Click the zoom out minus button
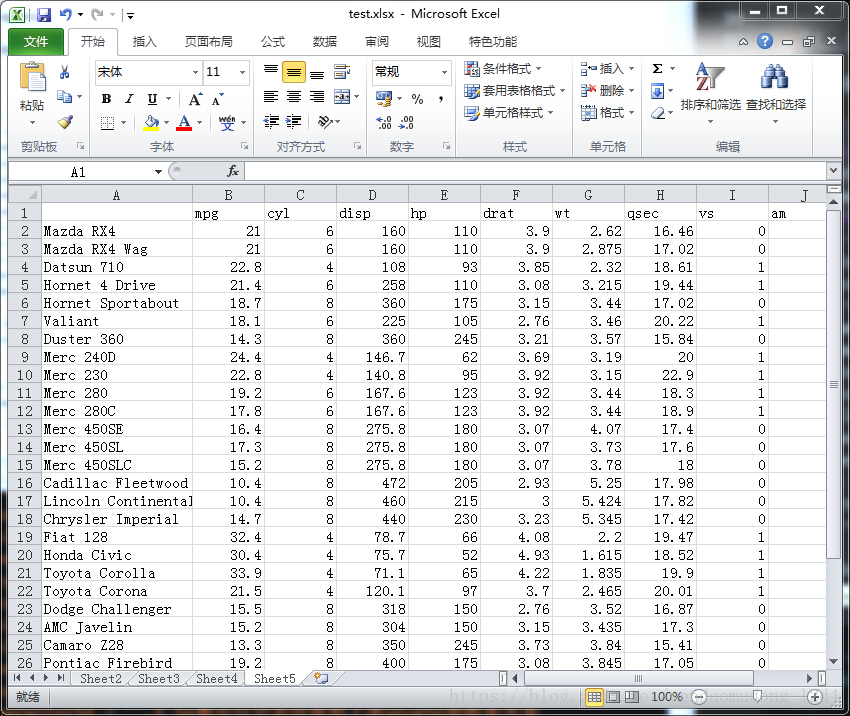 [x=699, y=697]
